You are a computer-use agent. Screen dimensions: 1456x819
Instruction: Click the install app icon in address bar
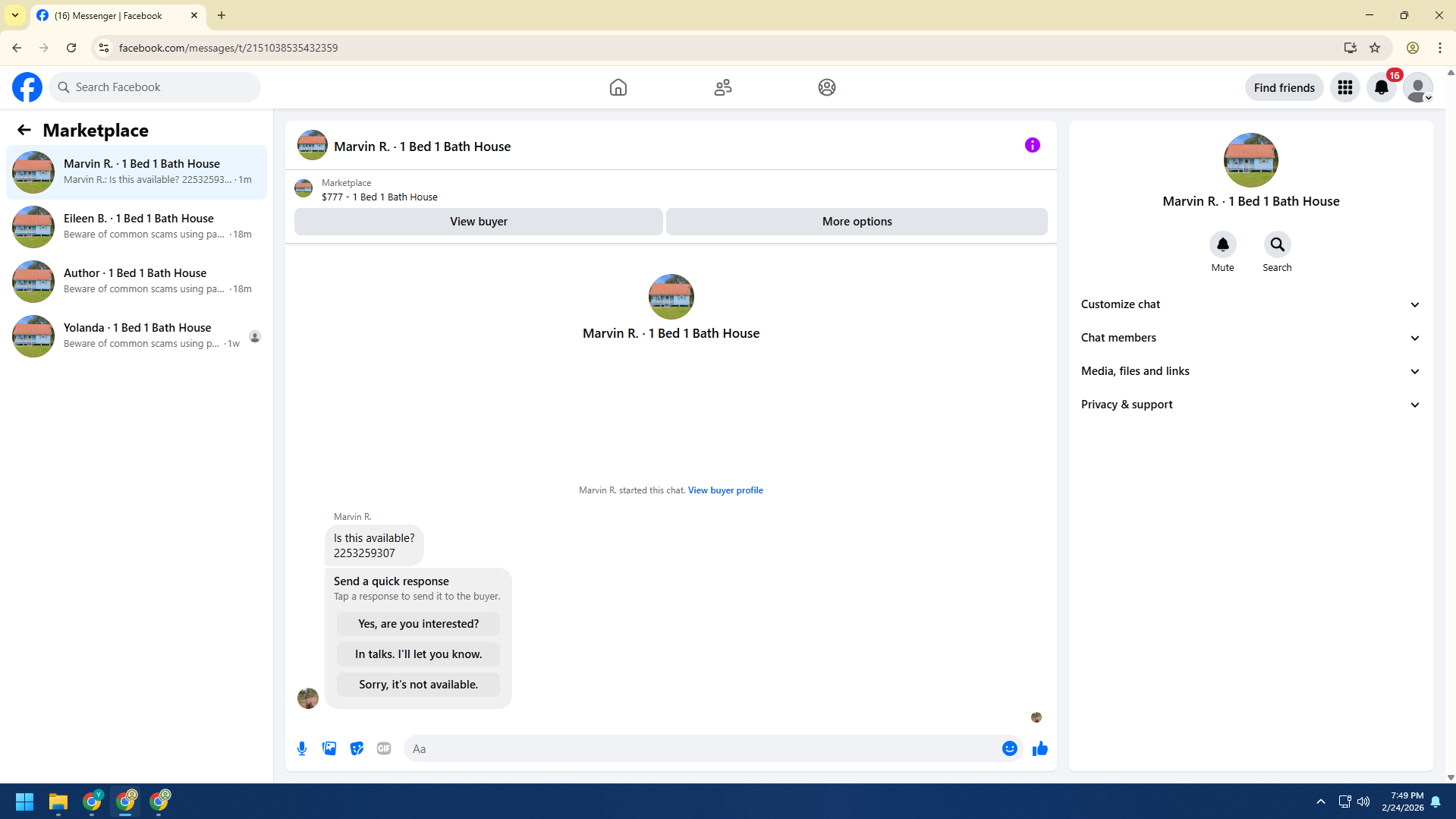1351,48
